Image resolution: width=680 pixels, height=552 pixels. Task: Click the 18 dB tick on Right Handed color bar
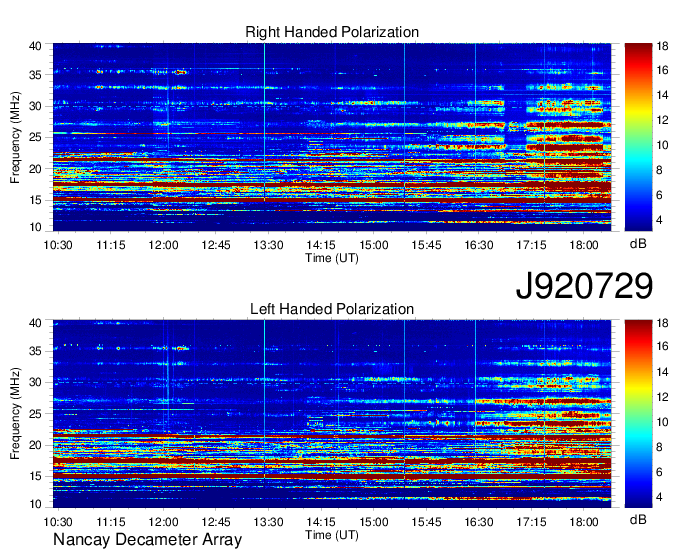click(x=662, y=46)
